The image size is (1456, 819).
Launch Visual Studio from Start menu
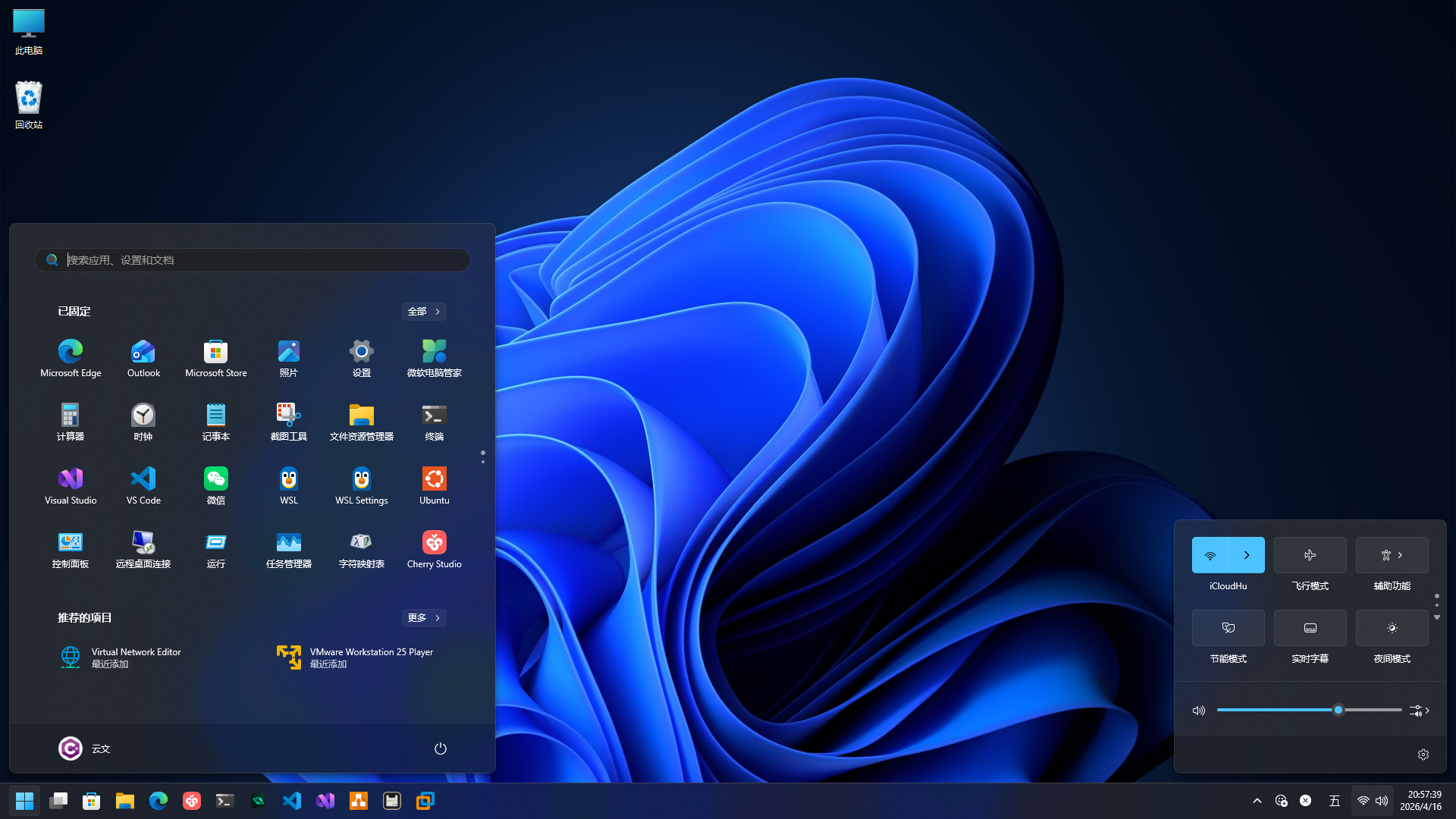71,479
